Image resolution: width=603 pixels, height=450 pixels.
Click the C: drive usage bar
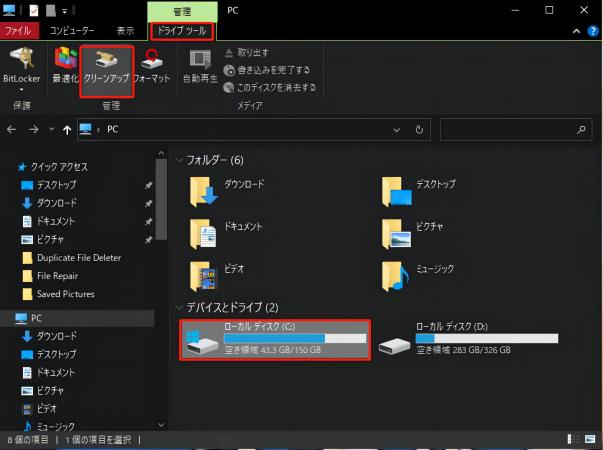point(295,338)
